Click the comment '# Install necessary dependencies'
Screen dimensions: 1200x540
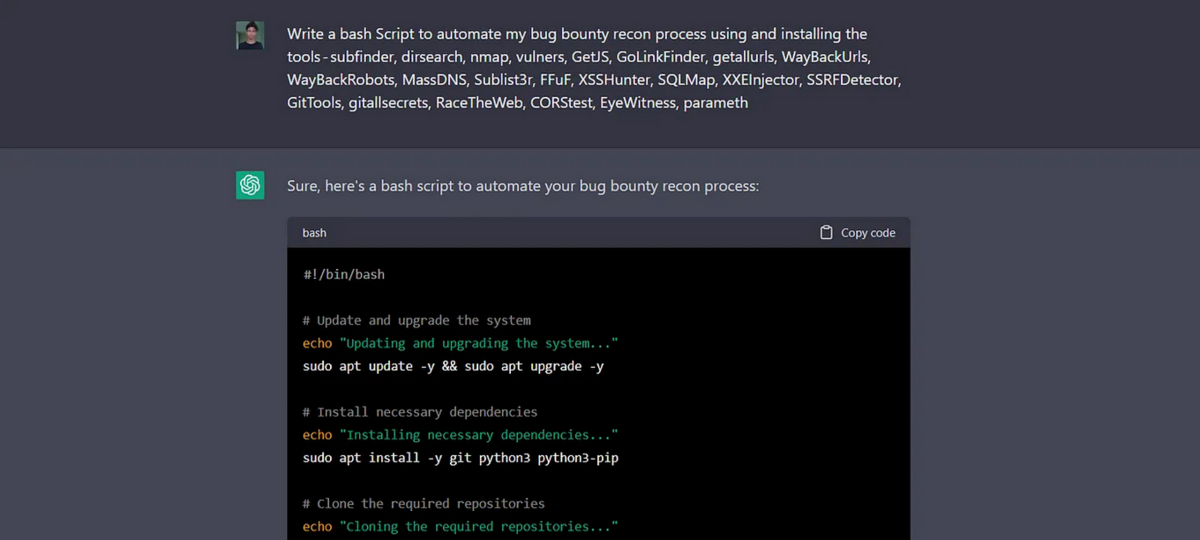point(420,412)
